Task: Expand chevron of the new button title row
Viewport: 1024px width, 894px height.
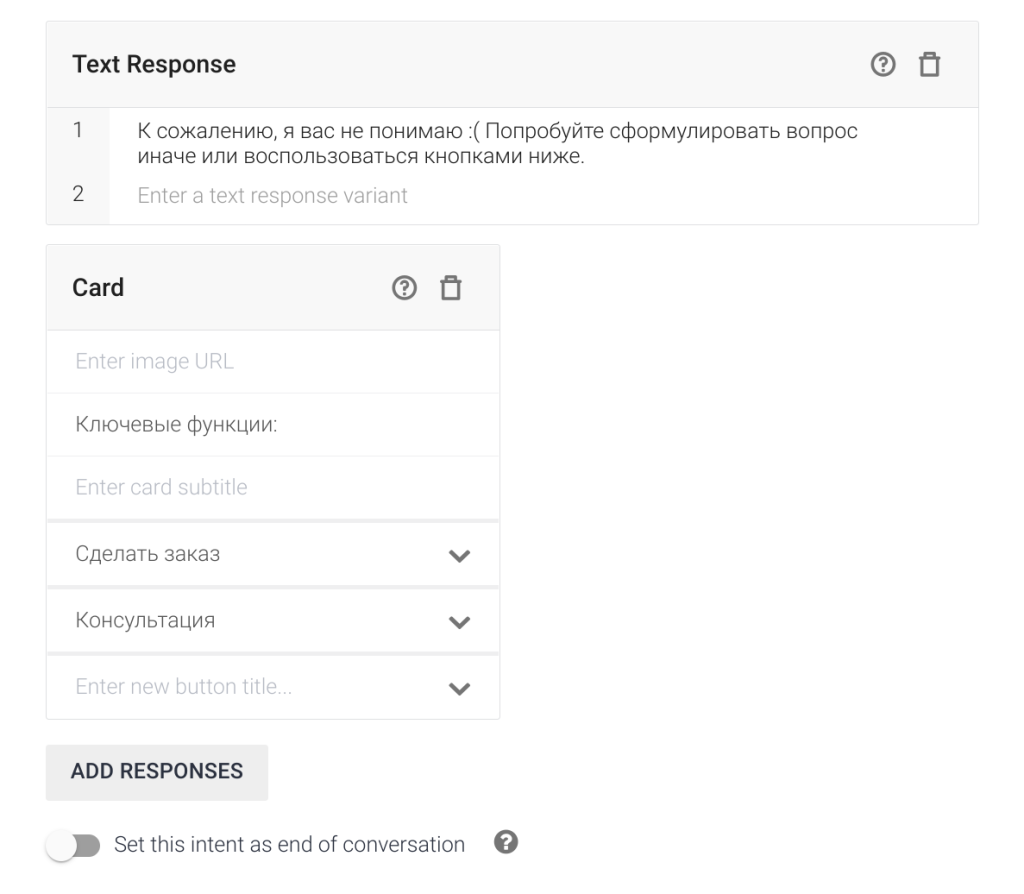Action: (x=459, y=688)
